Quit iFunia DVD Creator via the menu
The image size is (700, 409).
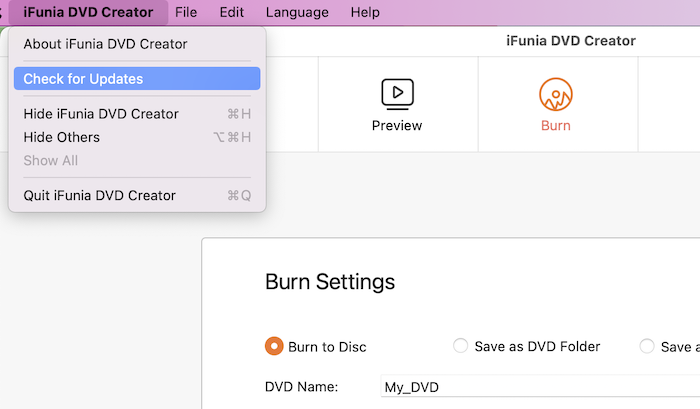click(x=99, y=196)
